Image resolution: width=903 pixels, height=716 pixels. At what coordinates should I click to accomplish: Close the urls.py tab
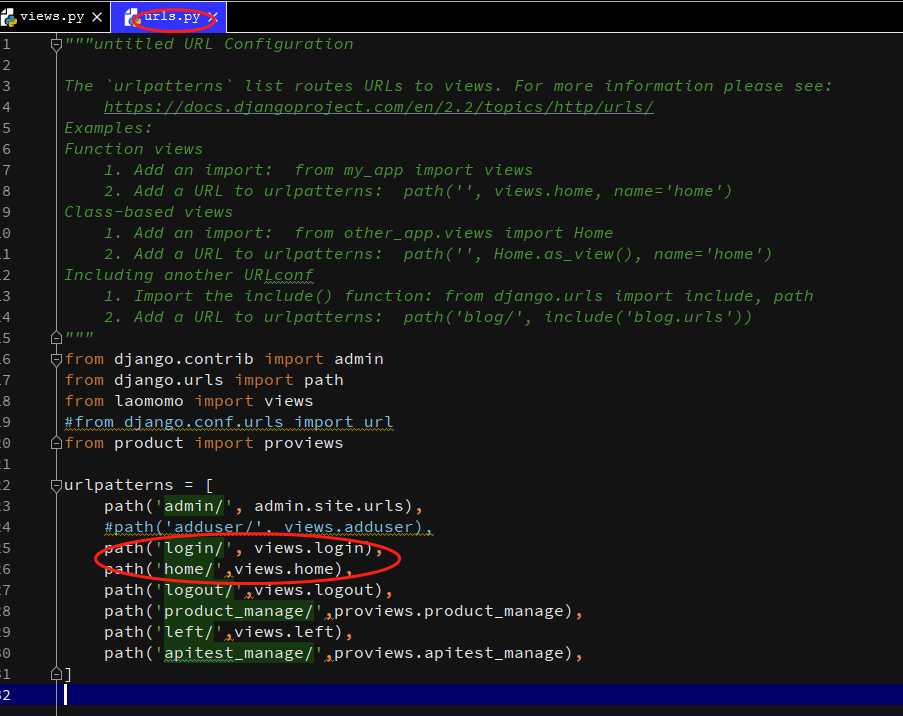pyautogui.click(x=213, y=17)
